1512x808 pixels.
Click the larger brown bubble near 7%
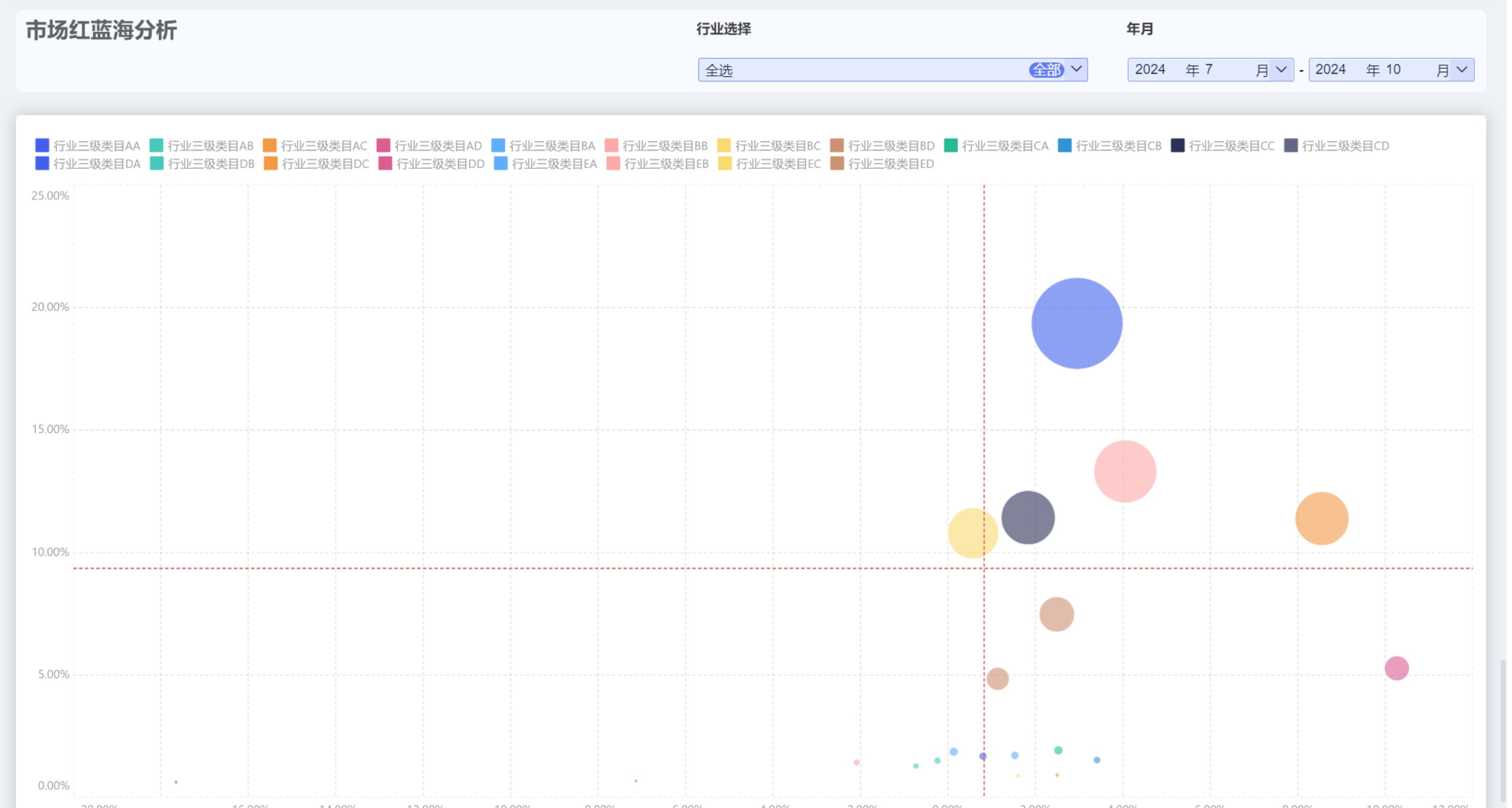click(x=1056, y=614)
